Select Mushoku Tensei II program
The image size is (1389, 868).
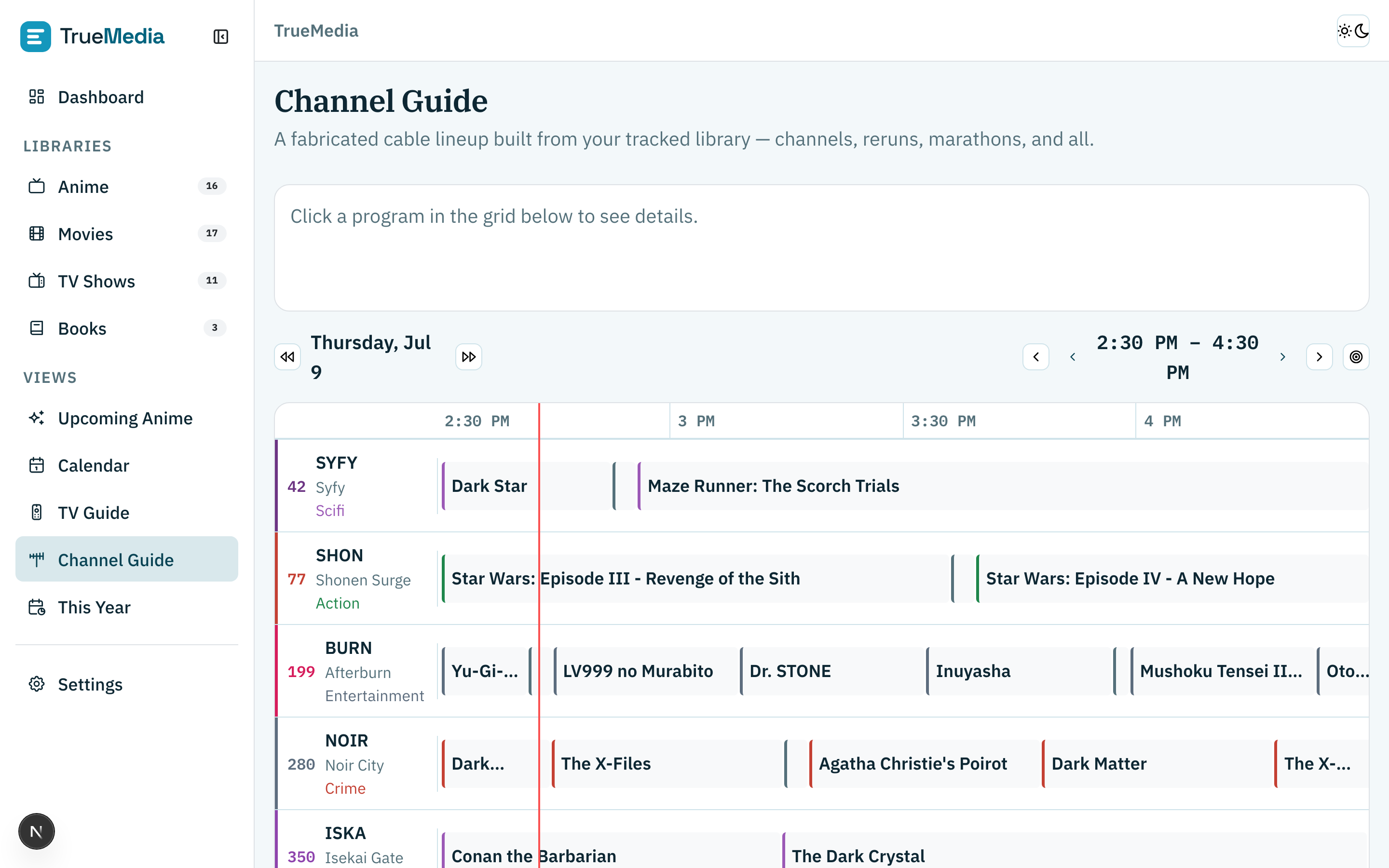click(1222, 671)
